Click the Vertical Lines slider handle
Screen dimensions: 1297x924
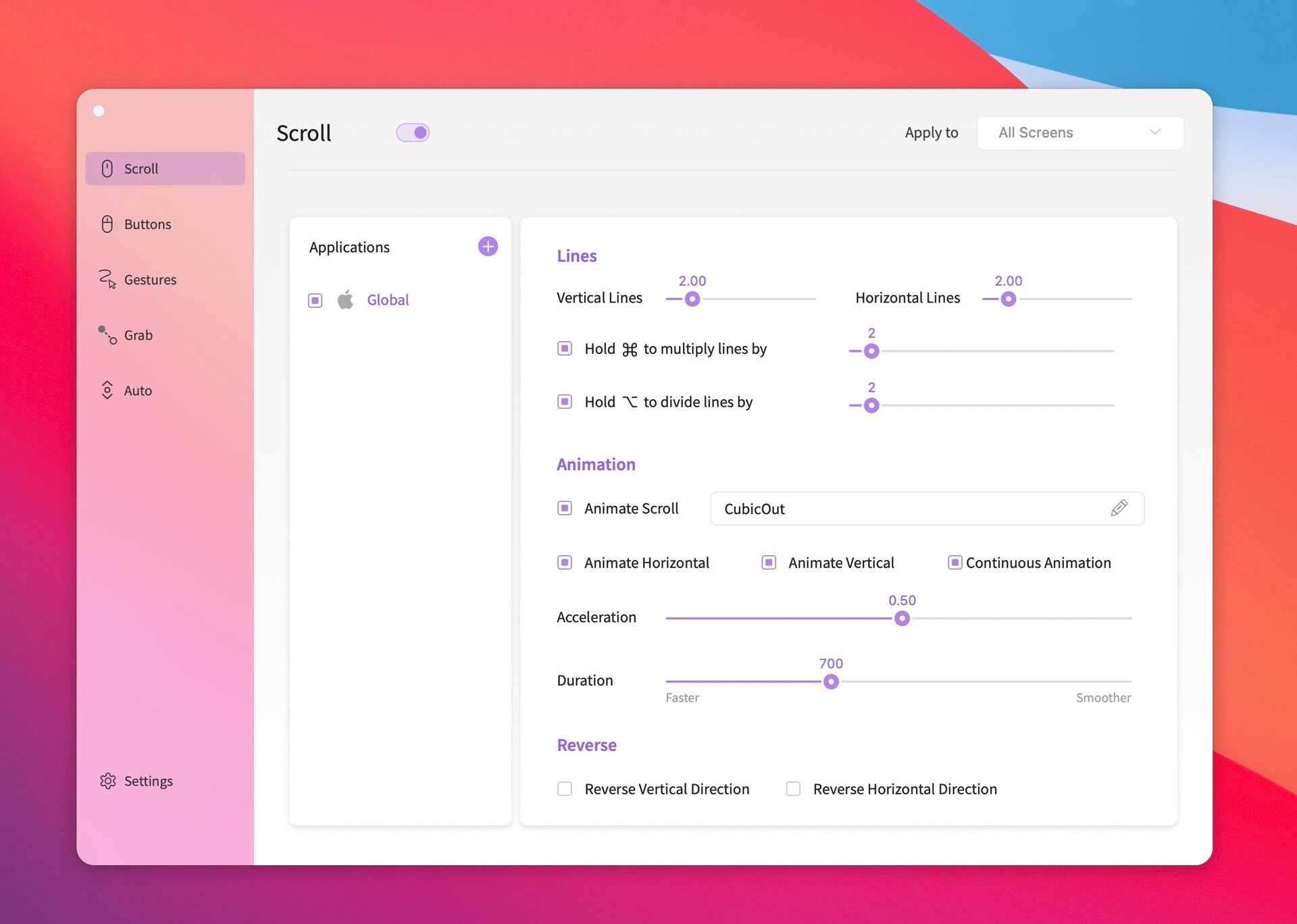click(x=692, y=299)
